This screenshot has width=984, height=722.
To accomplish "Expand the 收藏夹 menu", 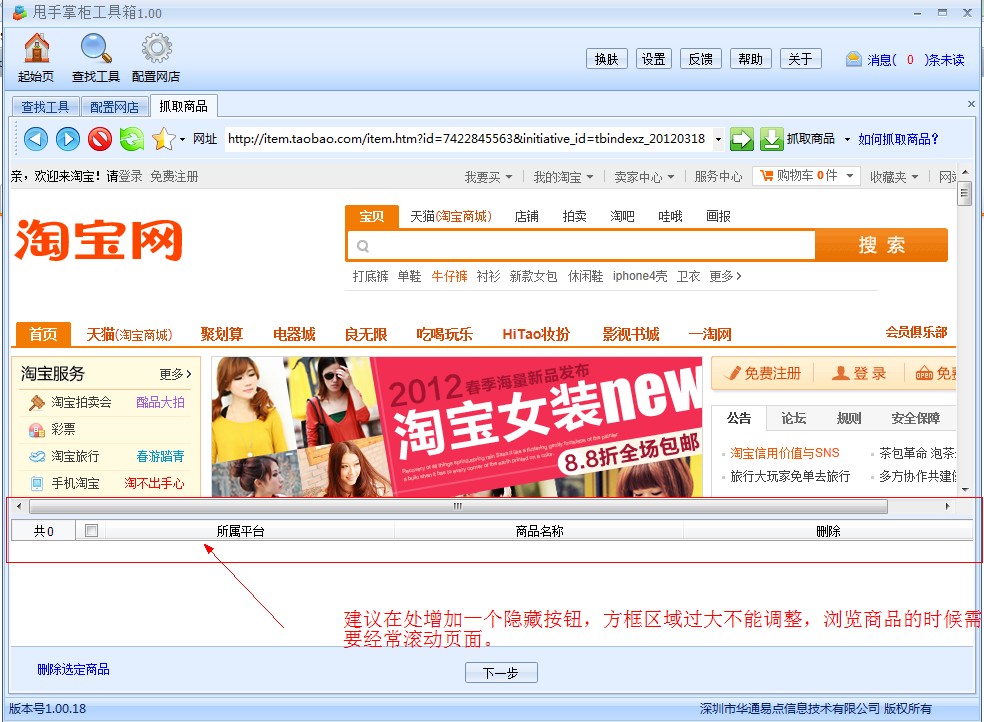I will 894,177.
